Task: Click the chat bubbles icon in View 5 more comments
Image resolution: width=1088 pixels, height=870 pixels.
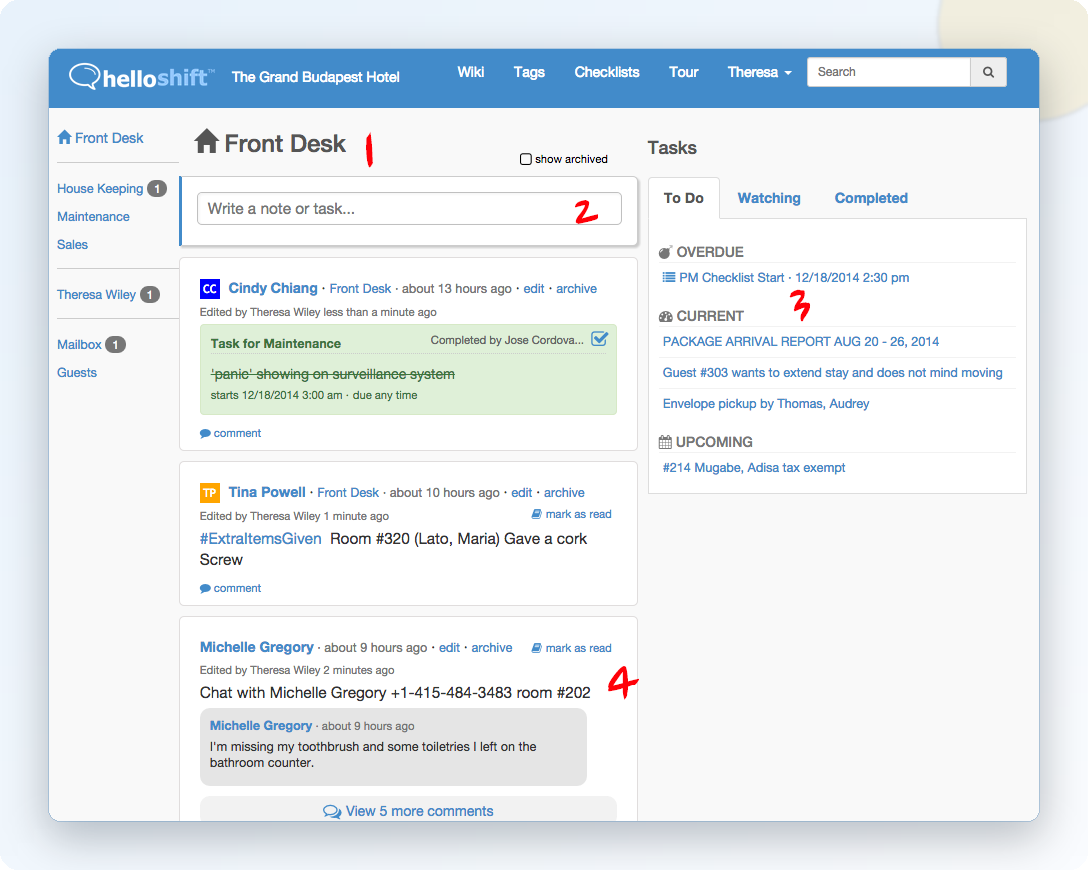Action: click(x=332, y=812)
